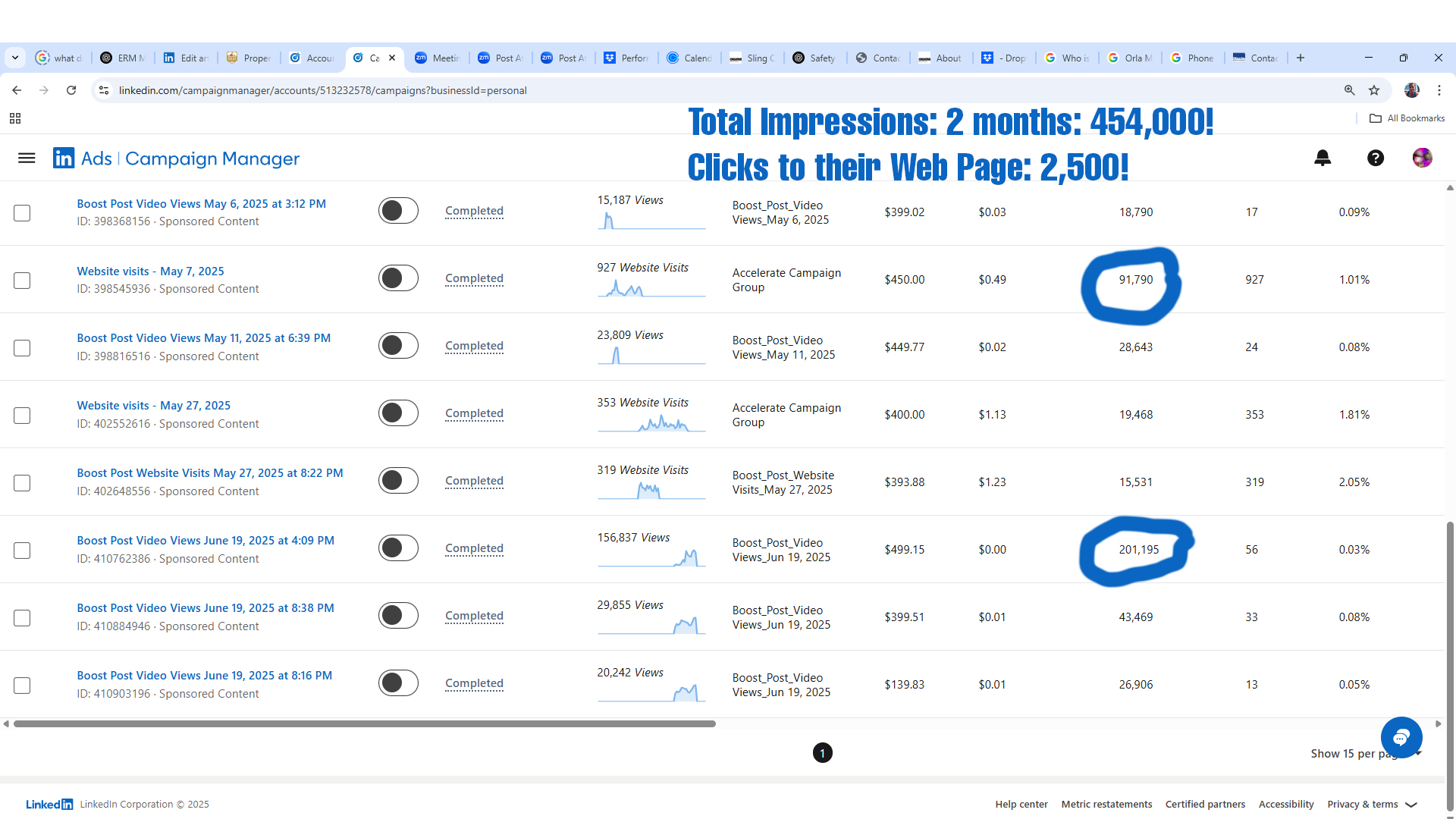Go to pagination page 1
The width and height of the screenshot is (1456, 819).
coord(823,753)
